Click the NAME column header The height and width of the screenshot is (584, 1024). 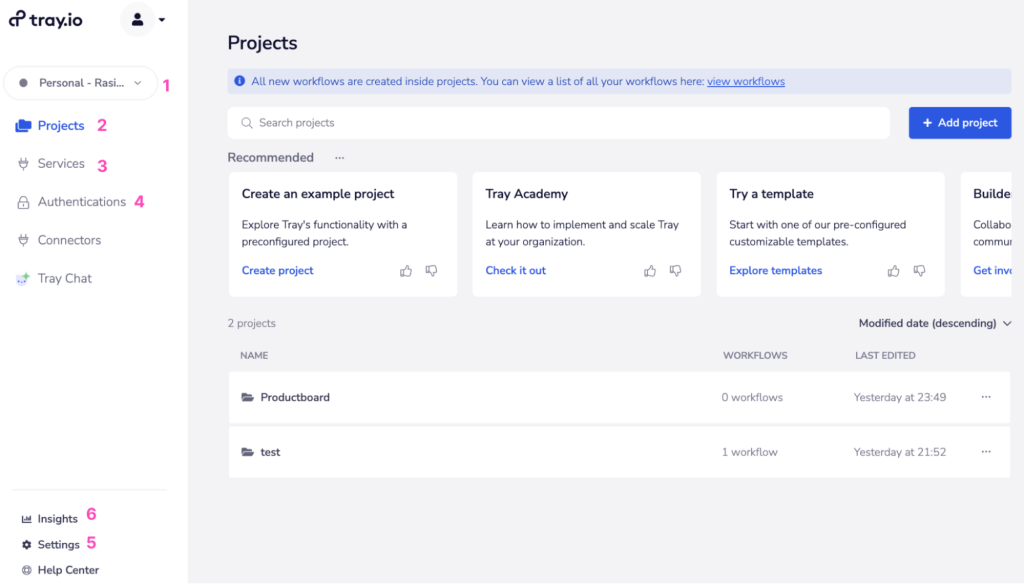point(254,355)
